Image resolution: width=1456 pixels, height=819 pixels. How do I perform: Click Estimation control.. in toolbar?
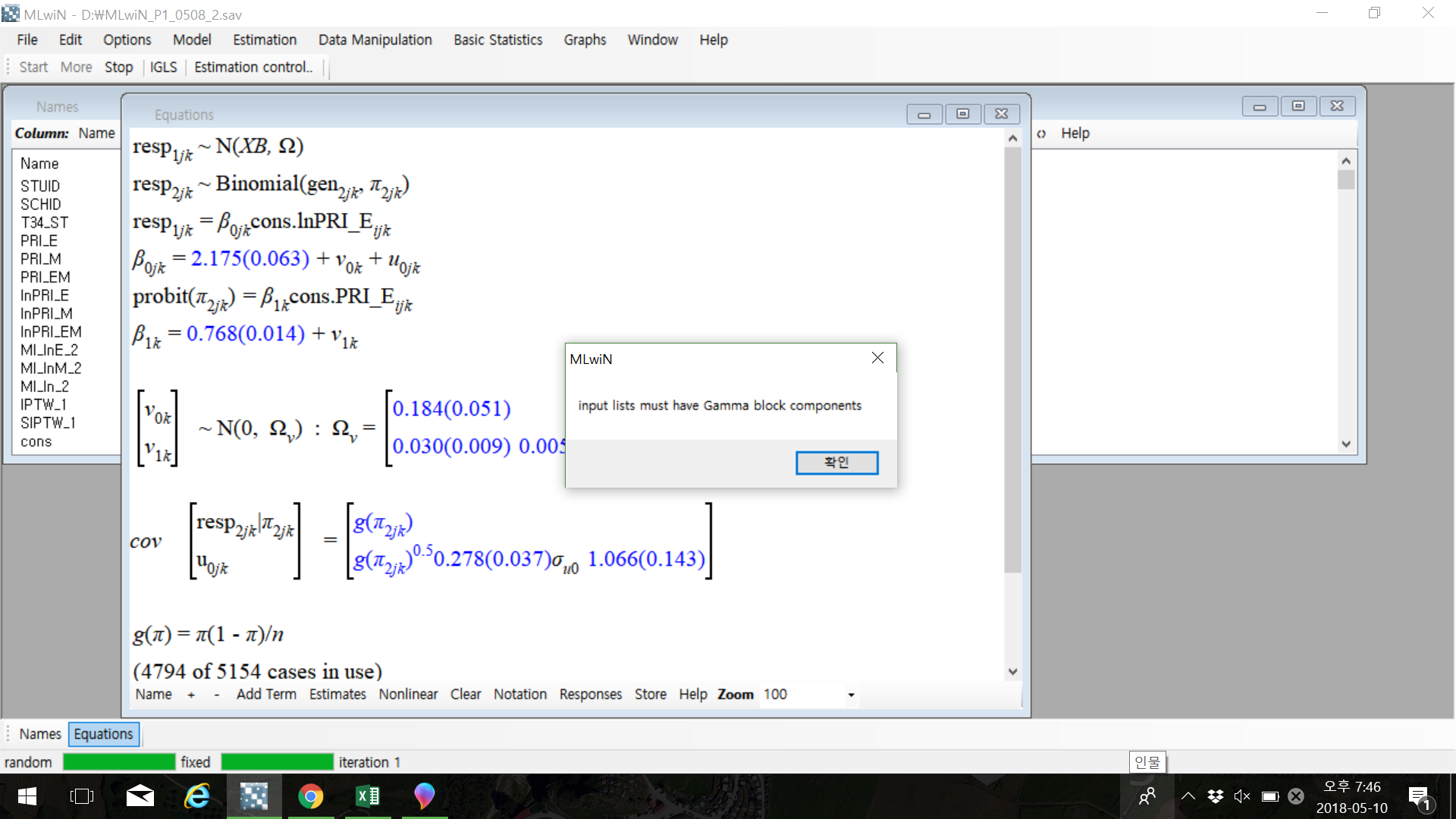tap(253, 67)
